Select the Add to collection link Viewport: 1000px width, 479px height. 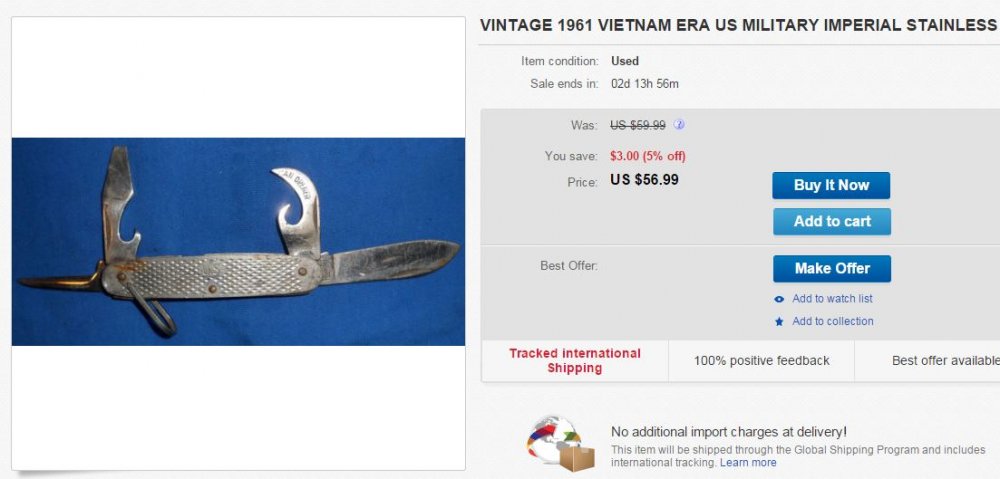[x=832, y=321]
